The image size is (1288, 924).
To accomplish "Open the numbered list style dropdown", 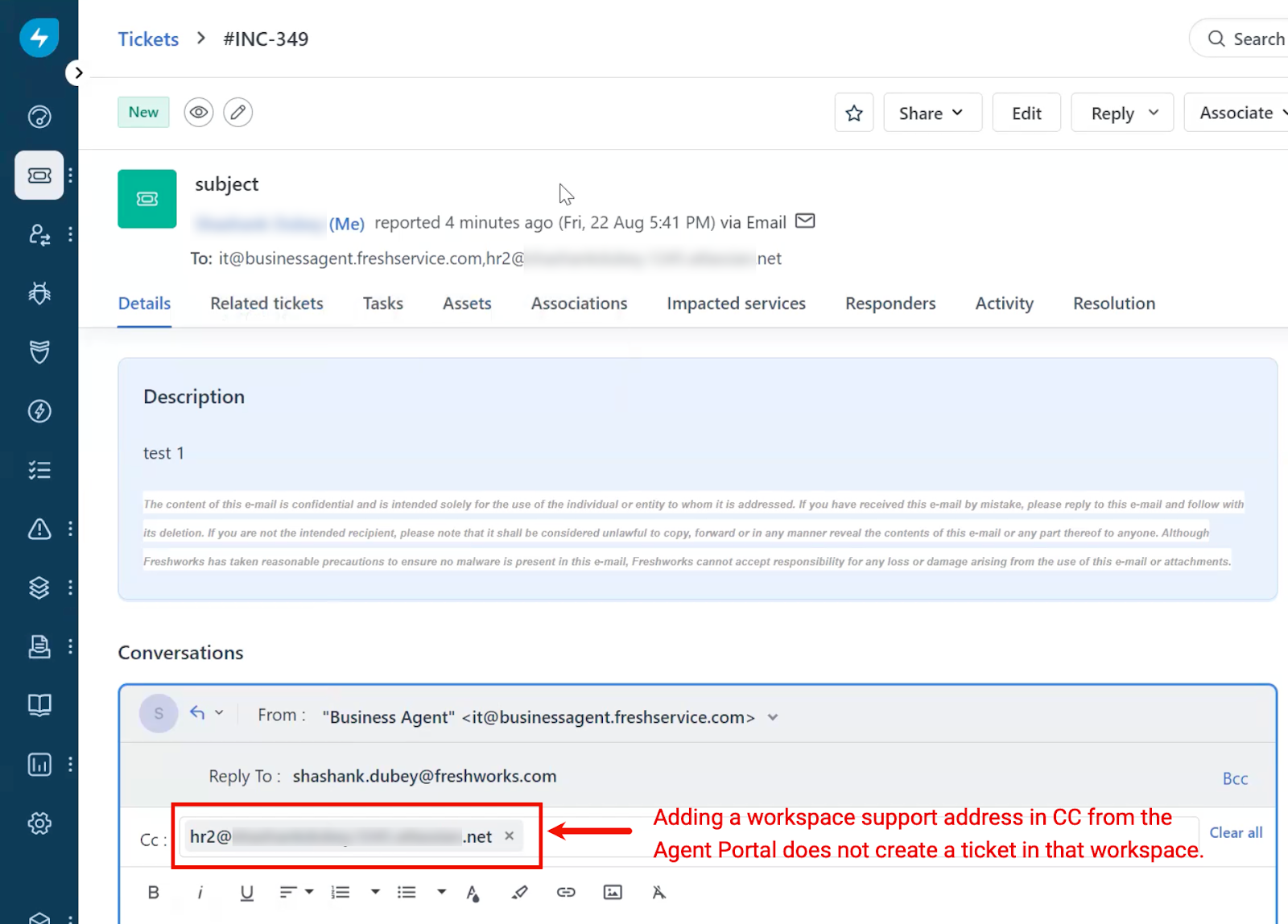I will 375,892.
